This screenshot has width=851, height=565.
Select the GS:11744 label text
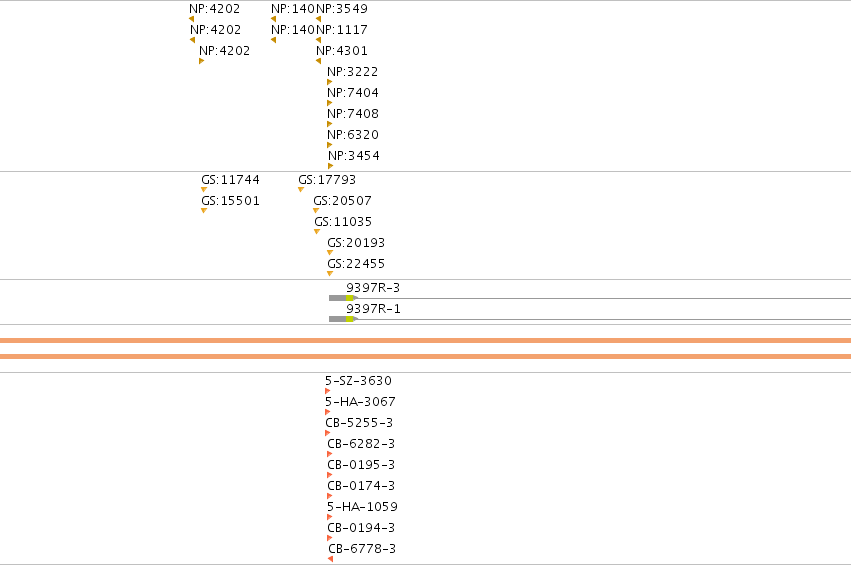[x=231, y=180]
